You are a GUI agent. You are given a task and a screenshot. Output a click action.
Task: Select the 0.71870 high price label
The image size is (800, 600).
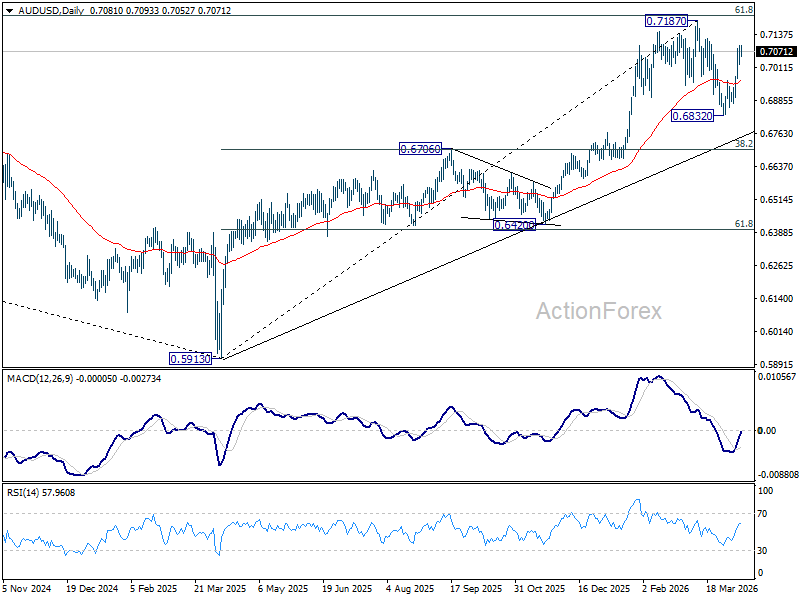[666, 21]
